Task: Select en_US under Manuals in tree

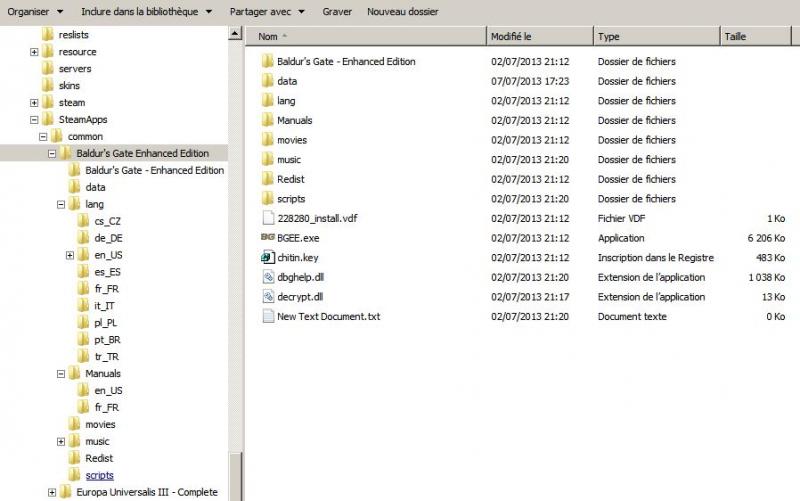Action: [108, 390]
